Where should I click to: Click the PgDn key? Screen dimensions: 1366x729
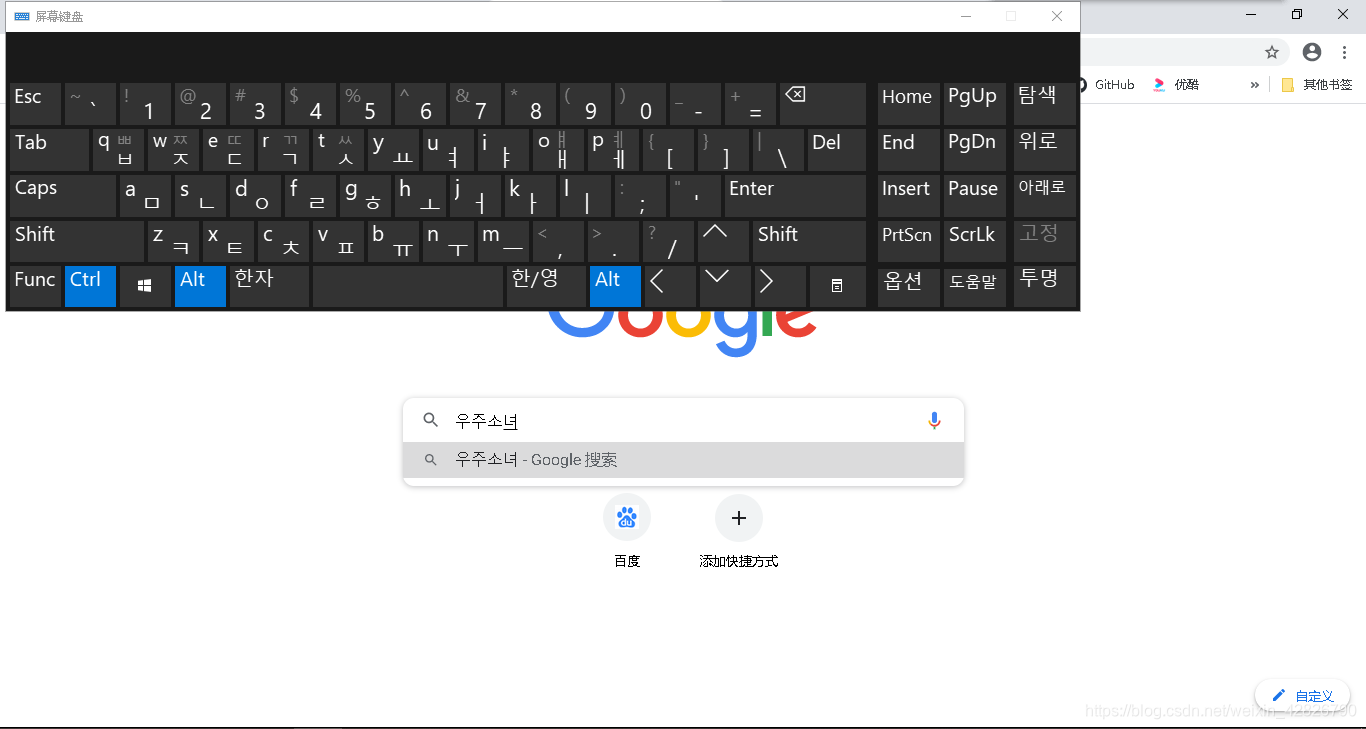[x=974, y=150]
